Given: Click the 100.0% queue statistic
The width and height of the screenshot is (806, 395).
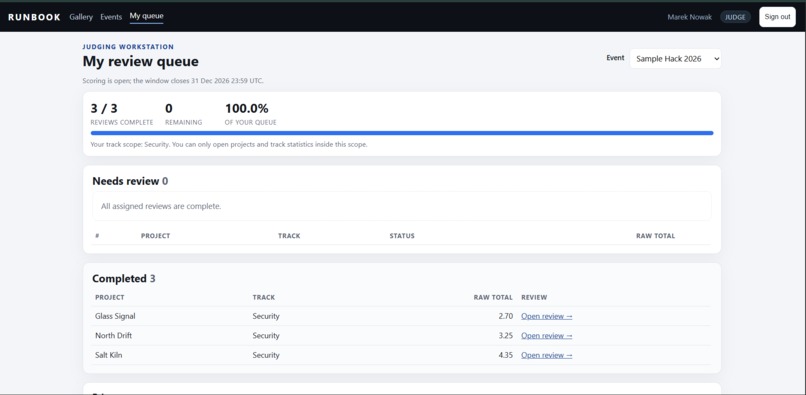Looking at the screenshot, I should [247, 109].
